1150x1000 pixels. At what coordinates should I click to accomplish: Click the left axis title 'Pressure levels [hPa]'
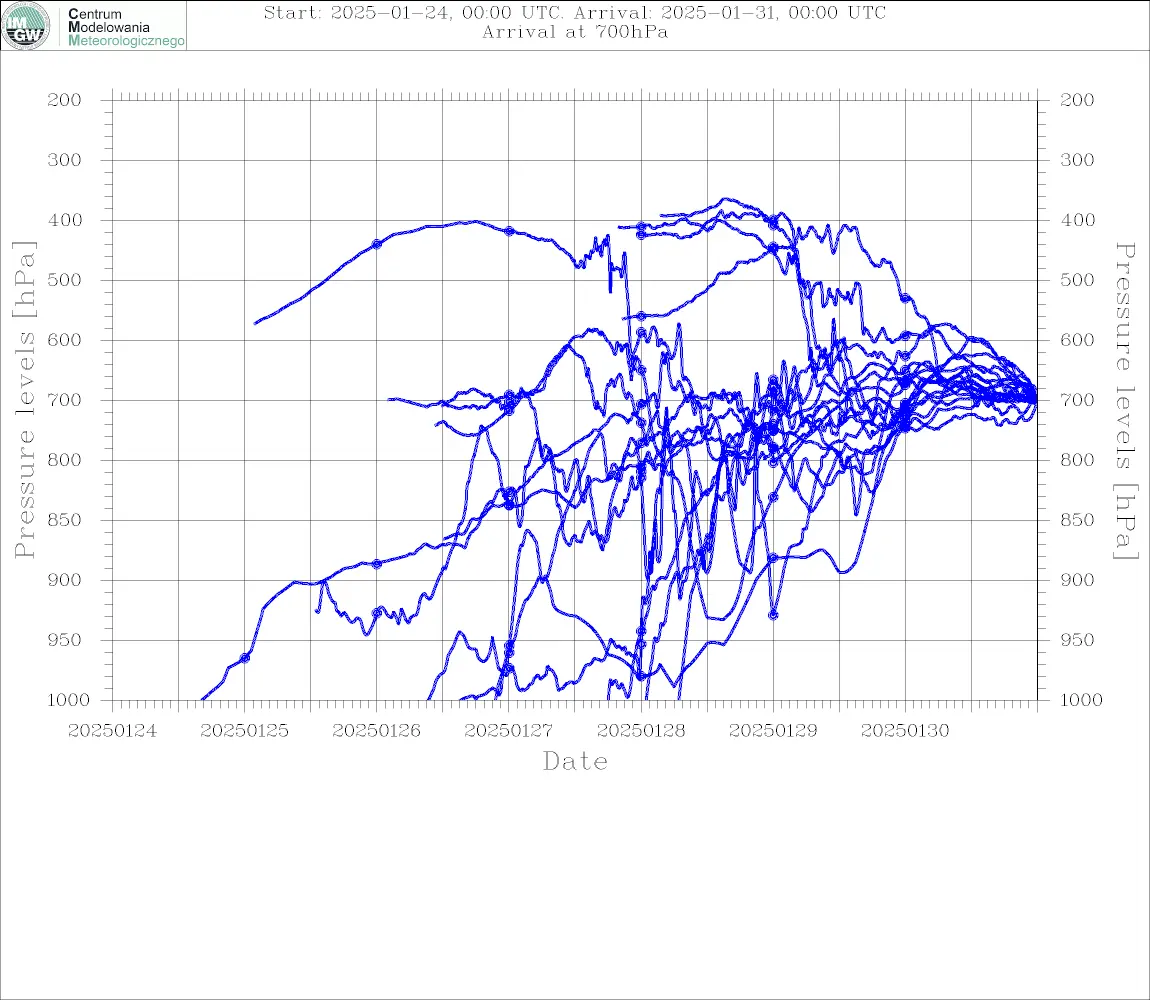pos(25,400)
